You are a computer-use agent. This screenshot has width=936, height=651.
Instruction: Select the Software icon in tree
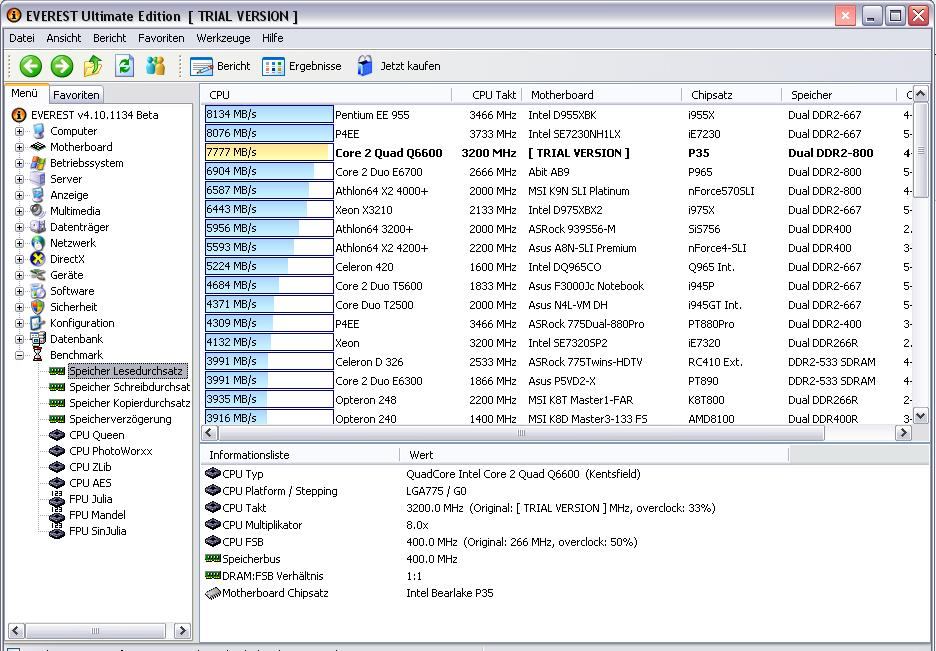pos(38,291)
